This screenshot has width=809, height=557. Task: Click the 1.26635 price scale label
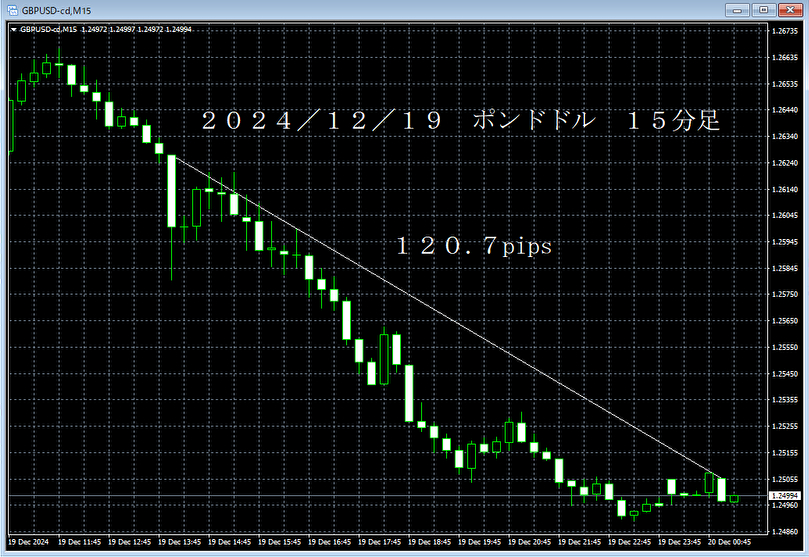[785, 57]
